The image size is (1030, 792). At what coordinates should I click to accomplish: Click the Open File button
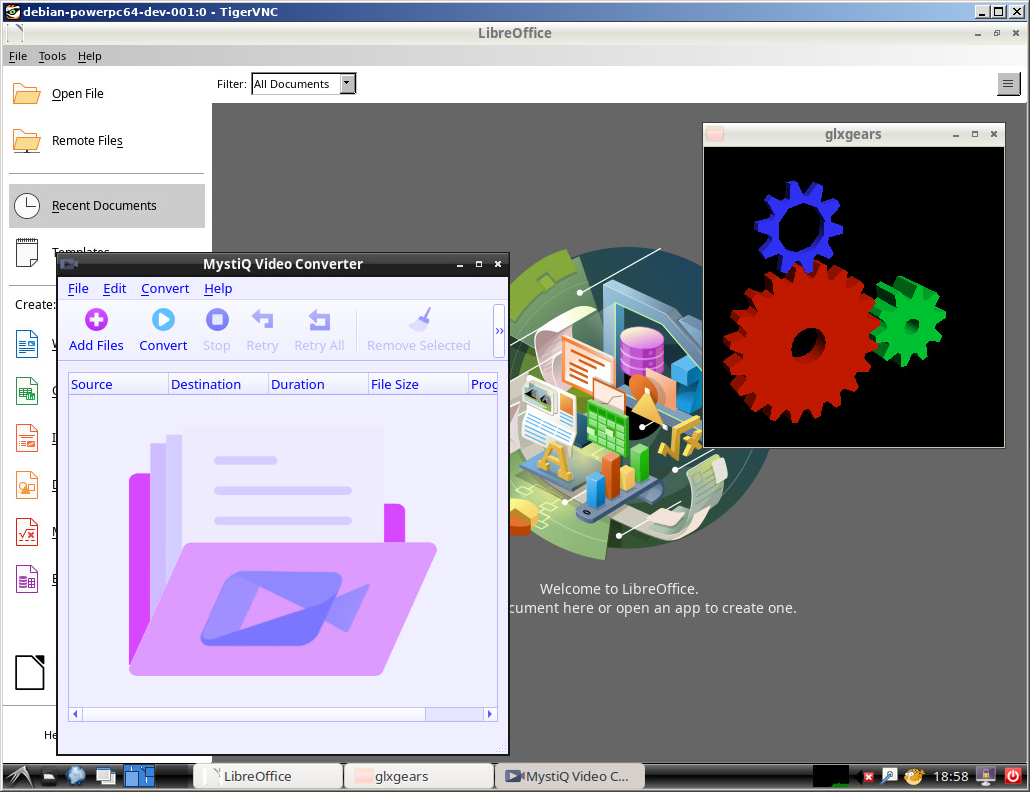tap(77, 94)
